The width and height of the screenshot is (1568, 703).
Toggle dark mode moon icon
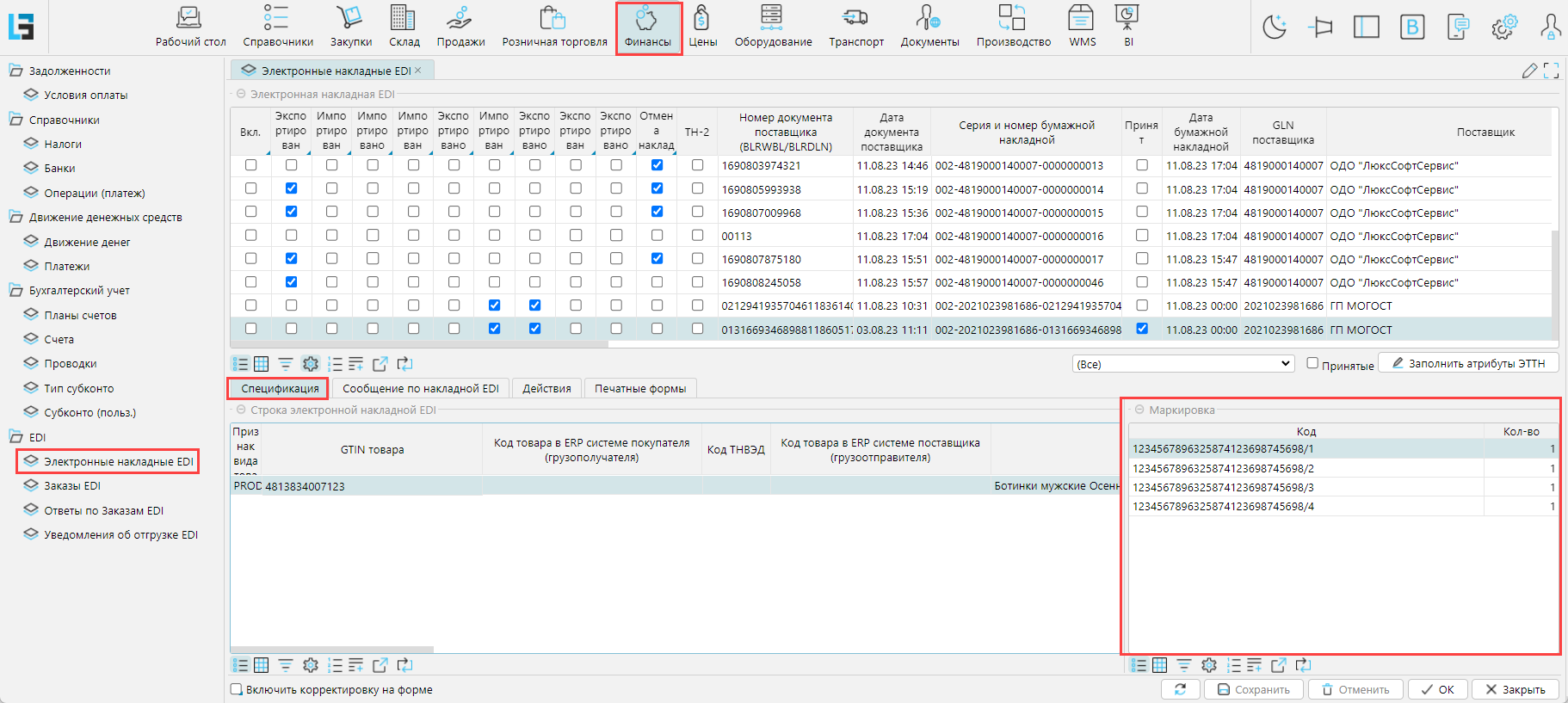1274,28
